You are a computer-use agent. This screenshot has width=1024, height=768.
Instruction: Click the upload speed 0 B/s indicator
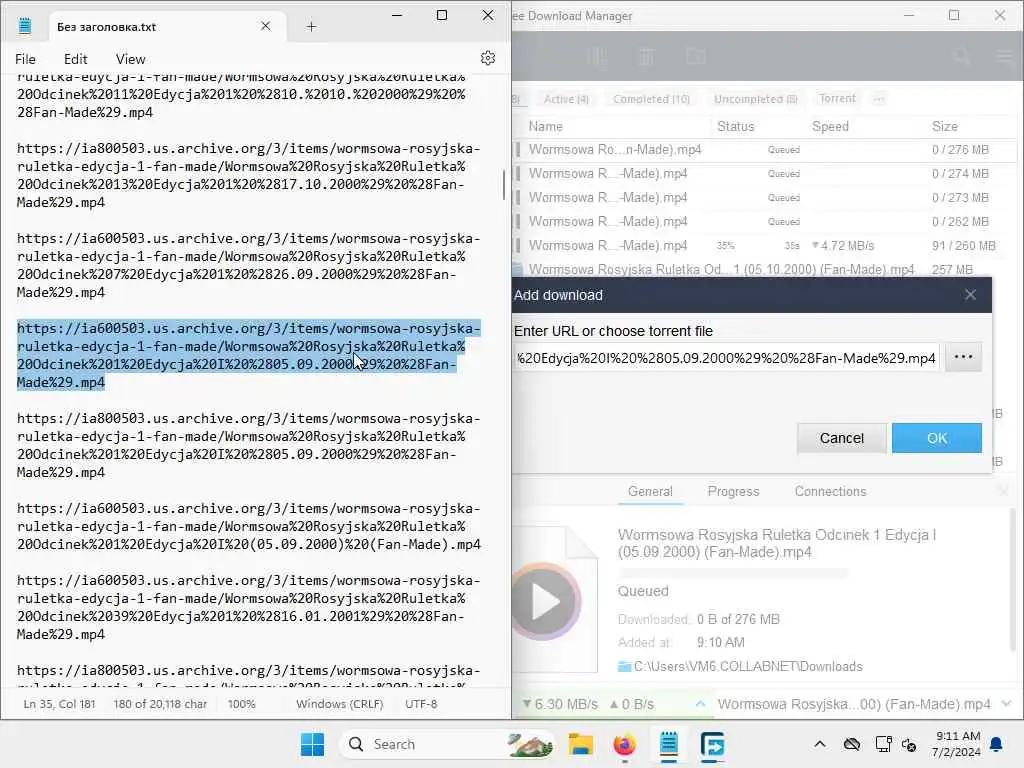pyautogui.click(x=632, y=704)
